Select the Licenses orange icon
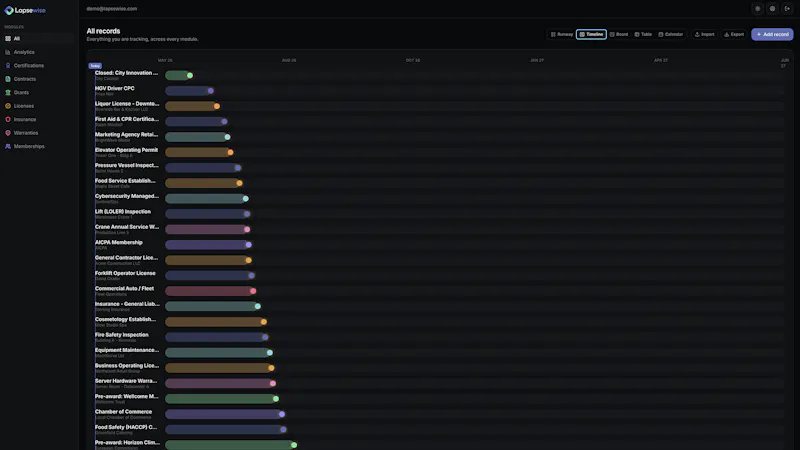Screen dimensions: 800x450 (x=8, y=106)
